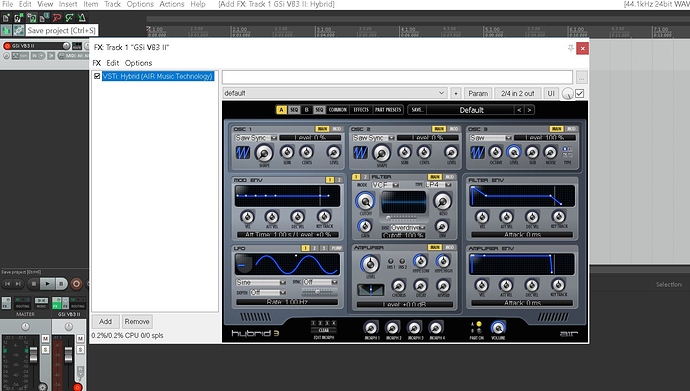The width and height of the screenshot is (690, 391).
Task: Click the Master volume fader in mixer
Action: [33, 354]
